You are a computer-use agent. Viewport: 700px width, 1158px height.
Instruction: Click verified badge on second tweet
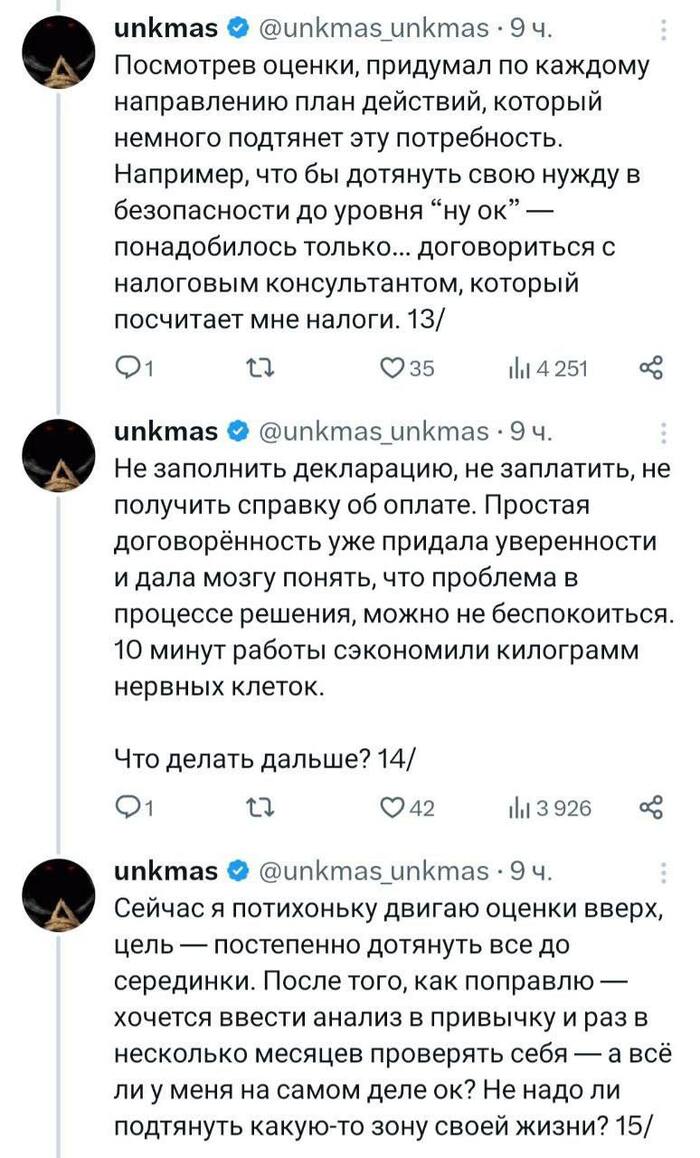tap(238, 432)
